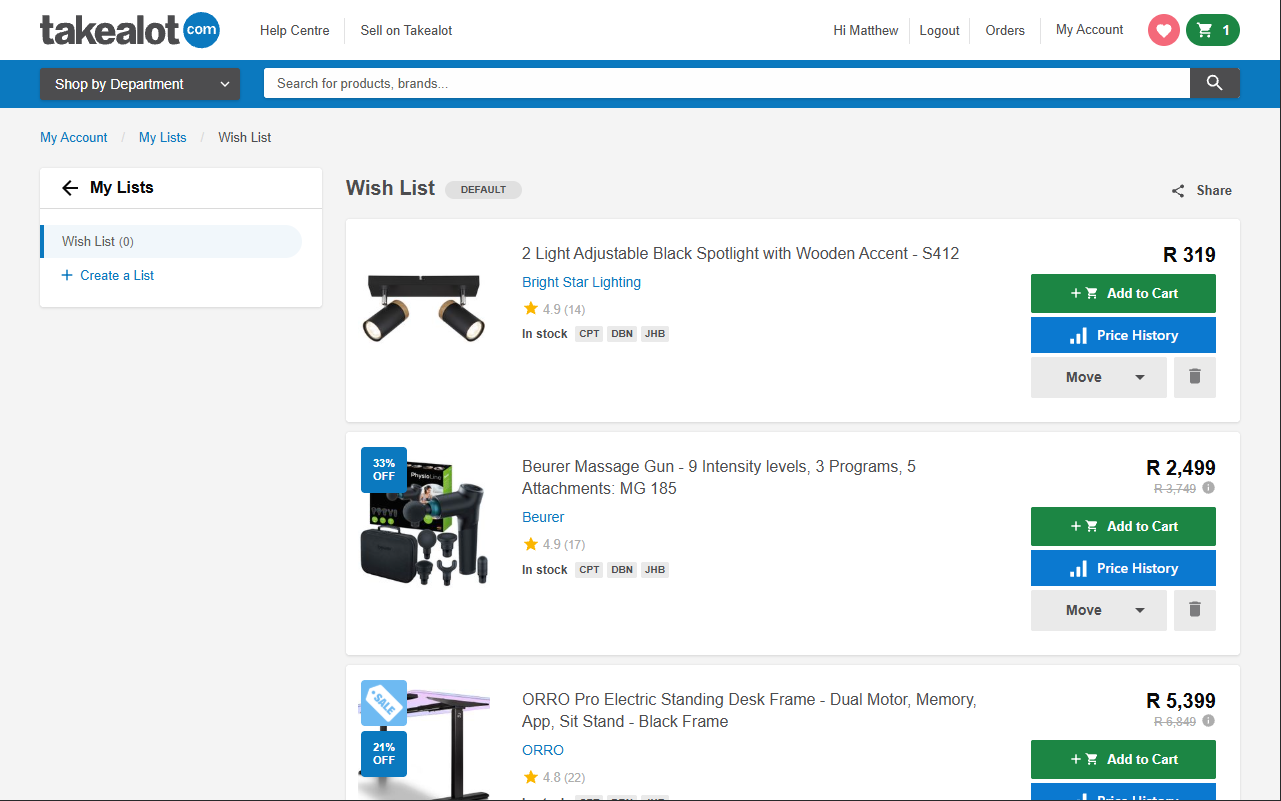View Price History for Black Spotlight
Screen dimensions: 1281x801
tap(1124, 335)
